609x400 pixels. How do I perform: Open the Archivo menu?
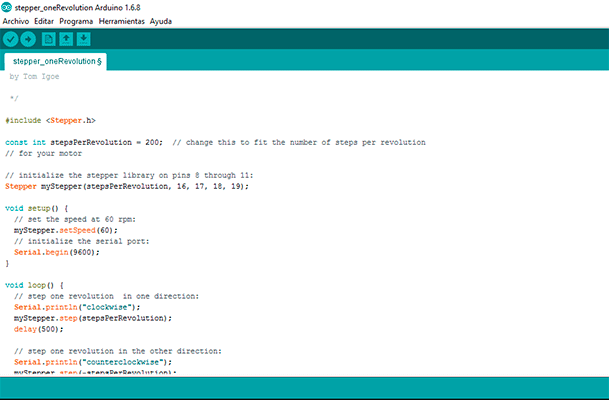(x=16, y=21)
